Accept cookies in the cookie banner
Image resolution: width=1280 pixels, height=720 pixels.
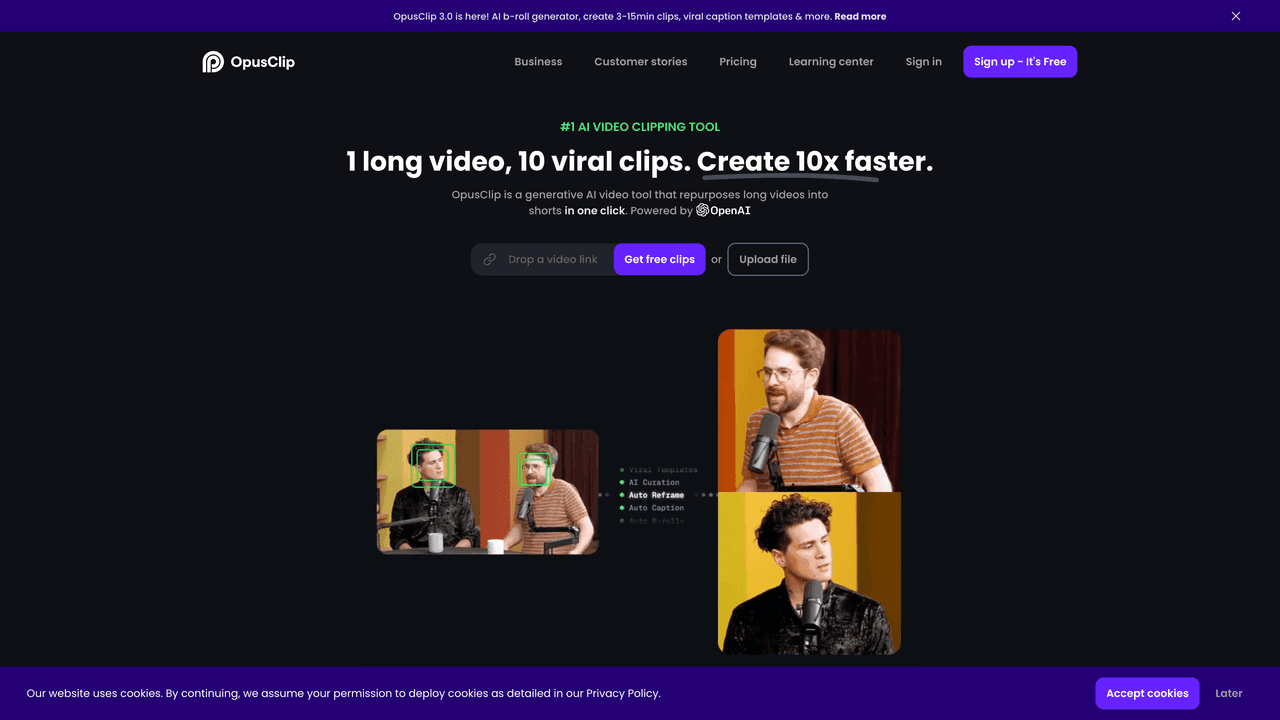pyautogui.click(x=1147, y=693)
